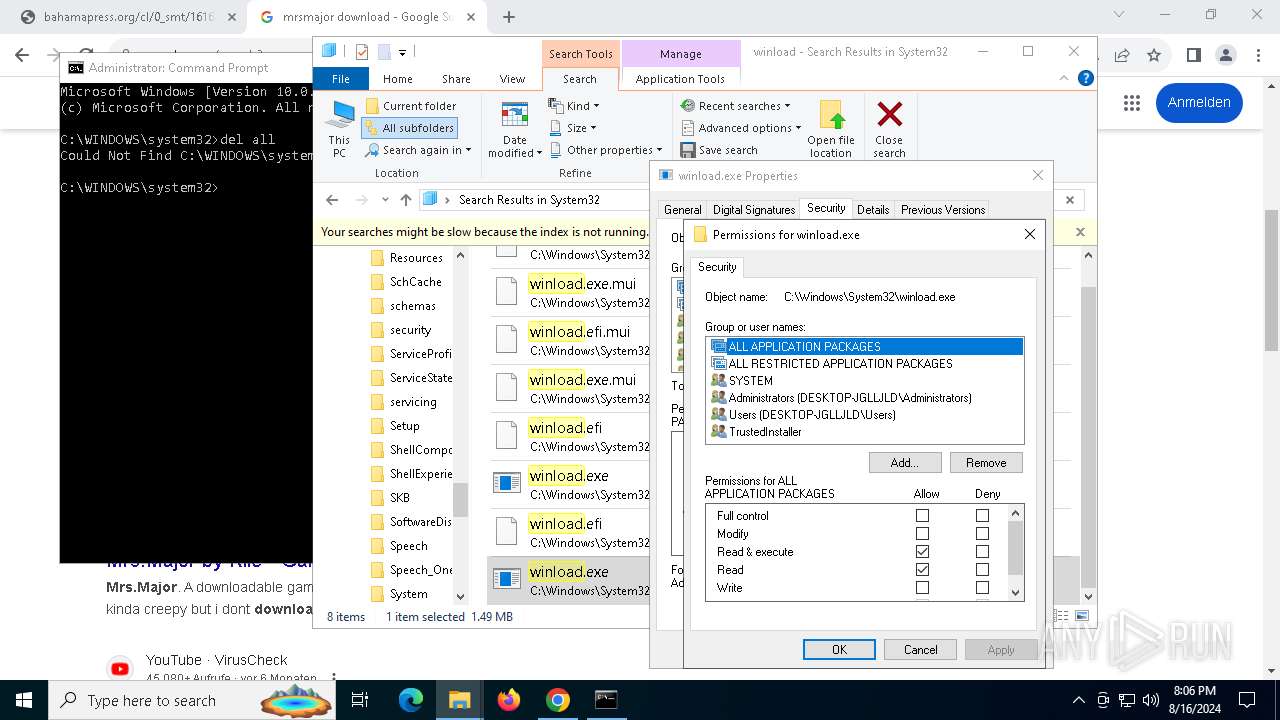Close the Permissions for winload.exe dialog

pyautogui.click(x=1030, y=234)
